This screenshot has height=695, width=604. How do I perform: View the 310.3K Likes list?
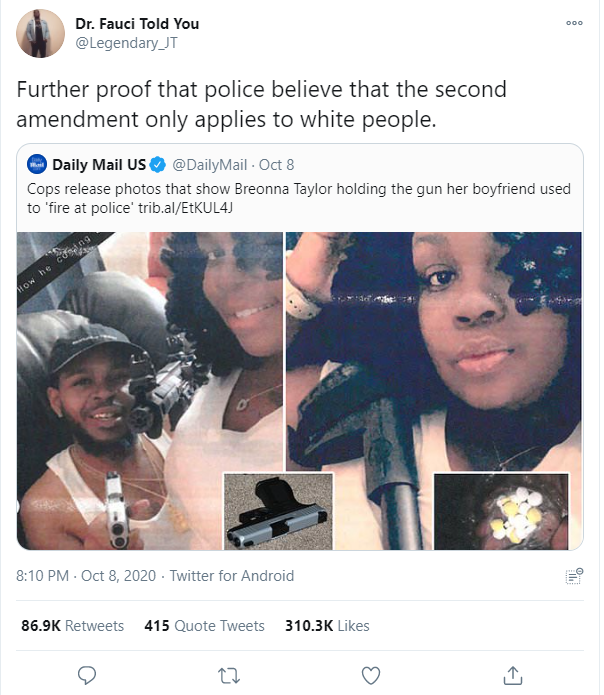click(x=327, y=625)
